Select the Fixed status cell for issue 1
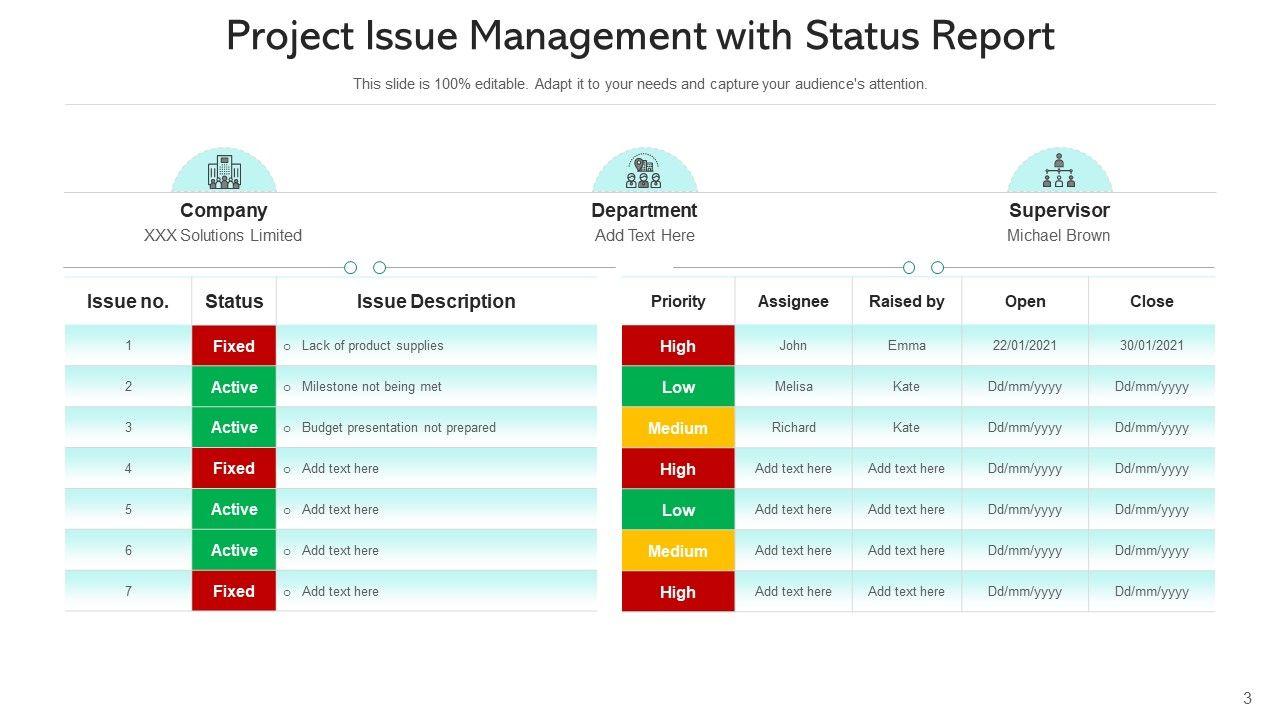This screenshot has height=720, width=1280. click(x=234, y=346)
